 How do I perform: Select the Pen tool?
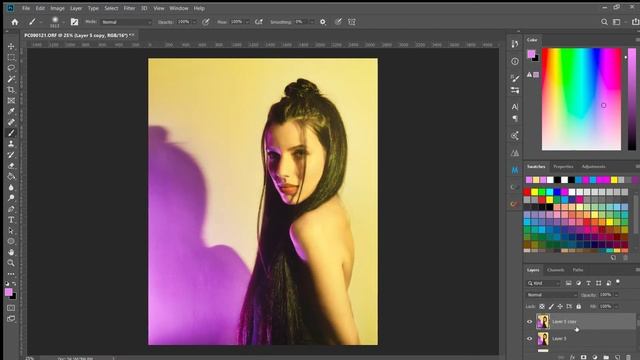tap(11, 209)
